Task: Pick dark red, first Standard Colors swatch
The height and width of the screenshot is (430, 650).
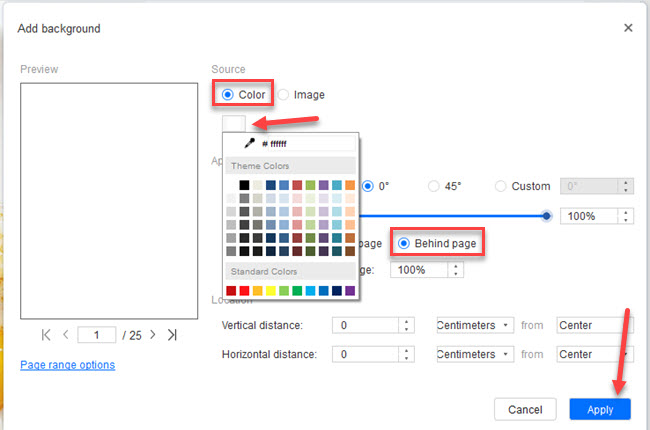Action: (231, 291)
